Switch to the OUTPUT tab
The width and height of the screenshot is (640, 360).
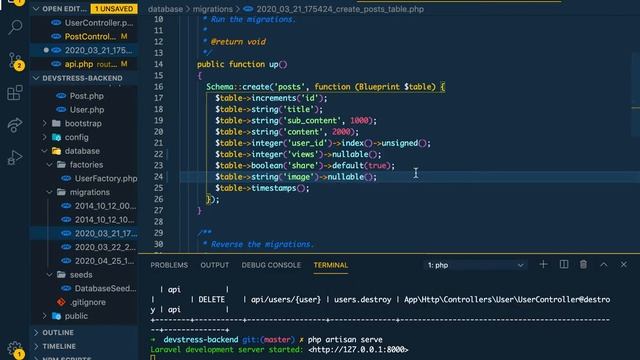214,265
